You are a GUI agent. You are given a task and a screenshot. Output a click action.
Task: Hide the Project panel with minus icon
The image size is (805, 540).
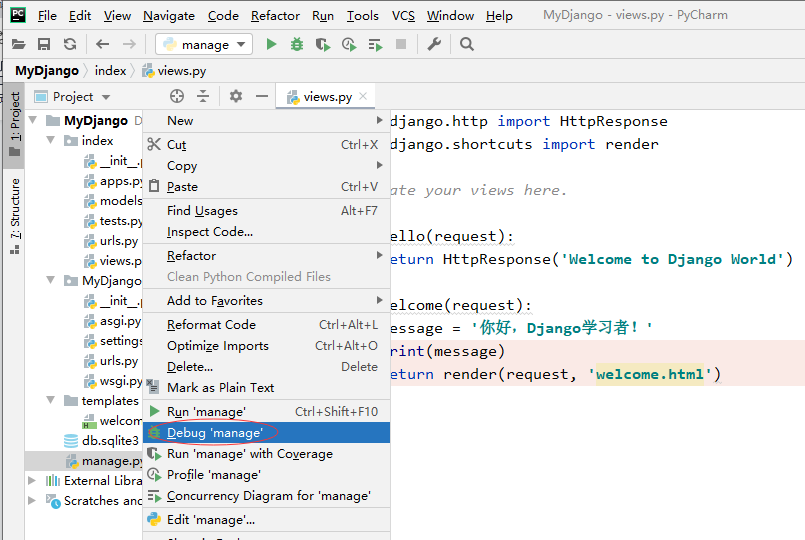pos(262,96)
